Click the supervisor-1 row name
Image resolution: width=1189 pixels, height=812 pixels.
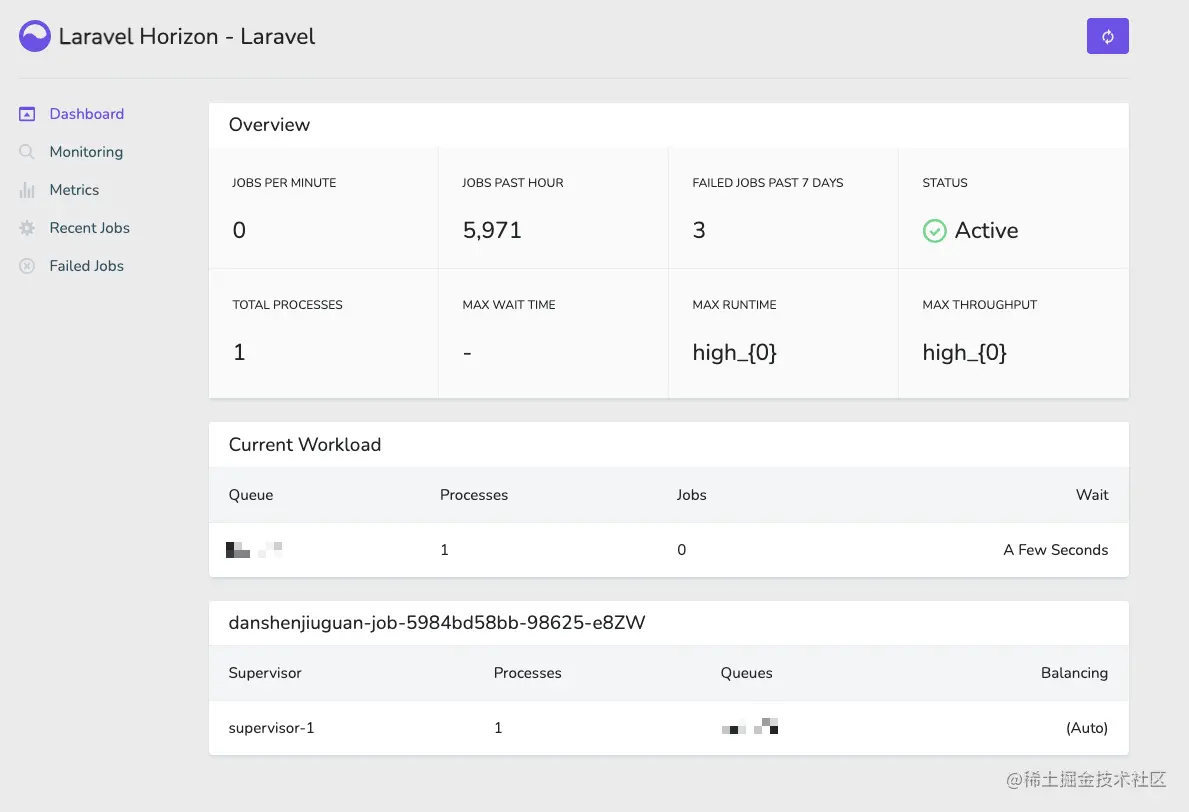(x=271, y=728)
